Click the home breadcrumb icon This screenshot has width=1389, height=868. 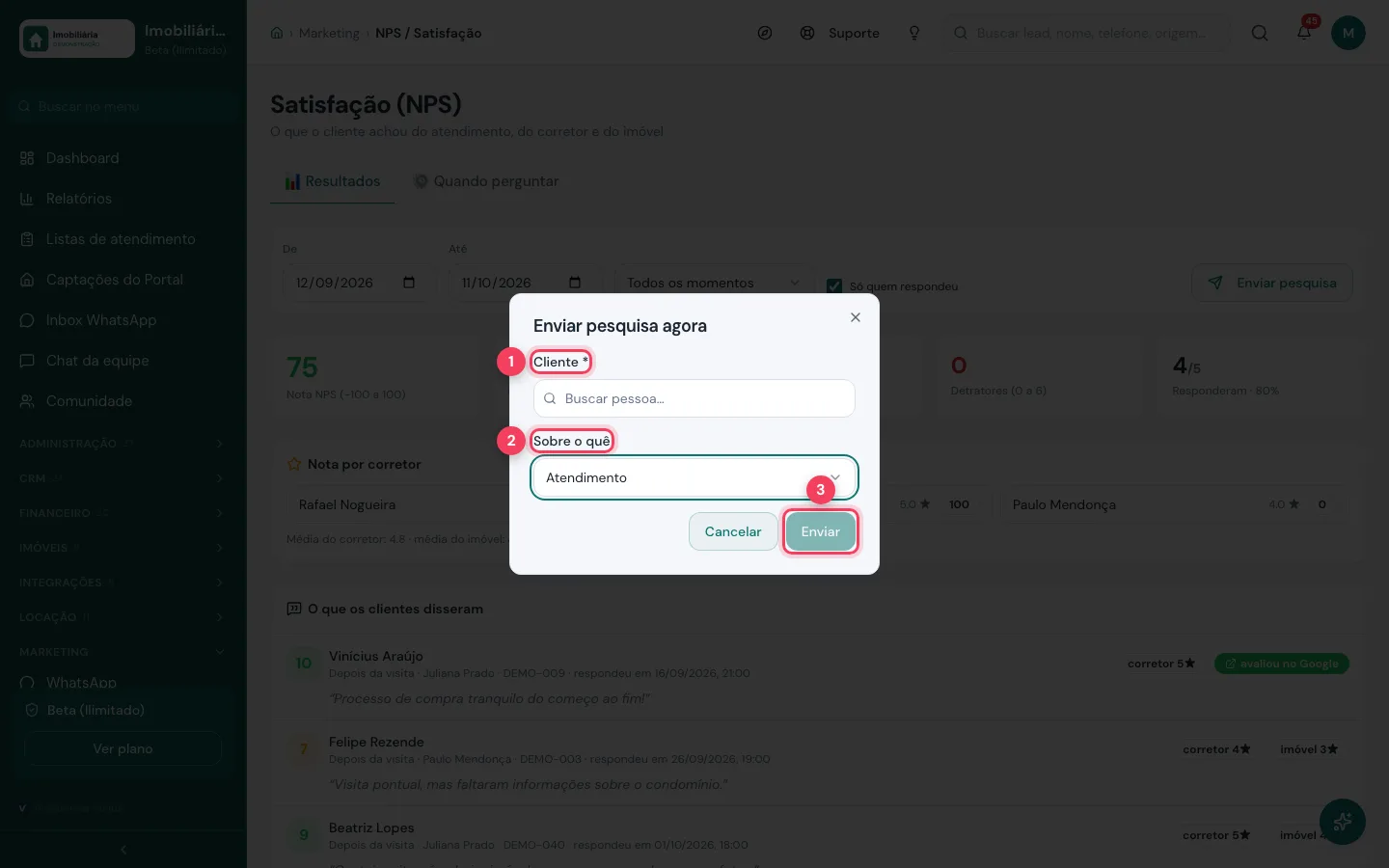pos(277,33)
